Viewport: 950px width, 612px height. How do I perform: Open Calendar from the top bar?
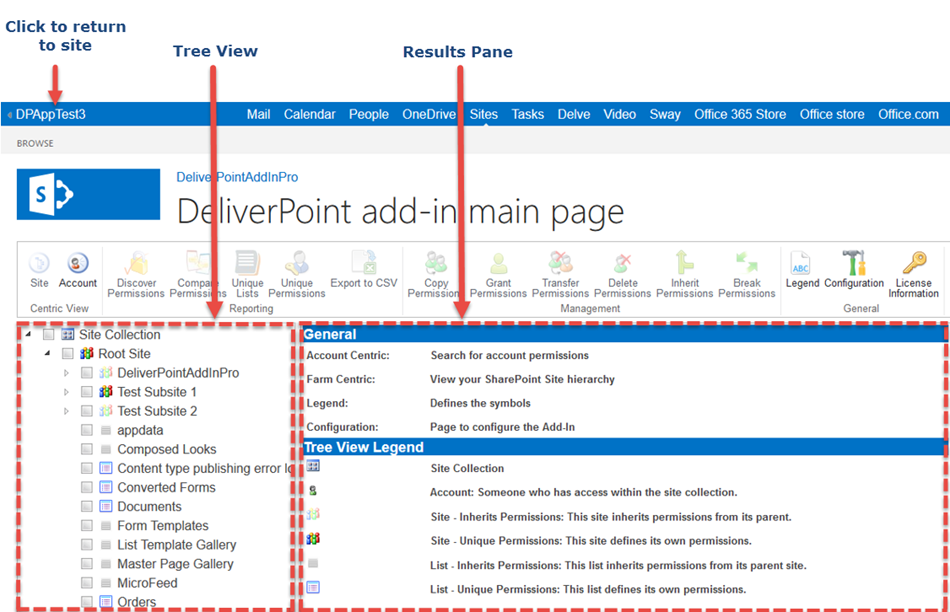310,114
